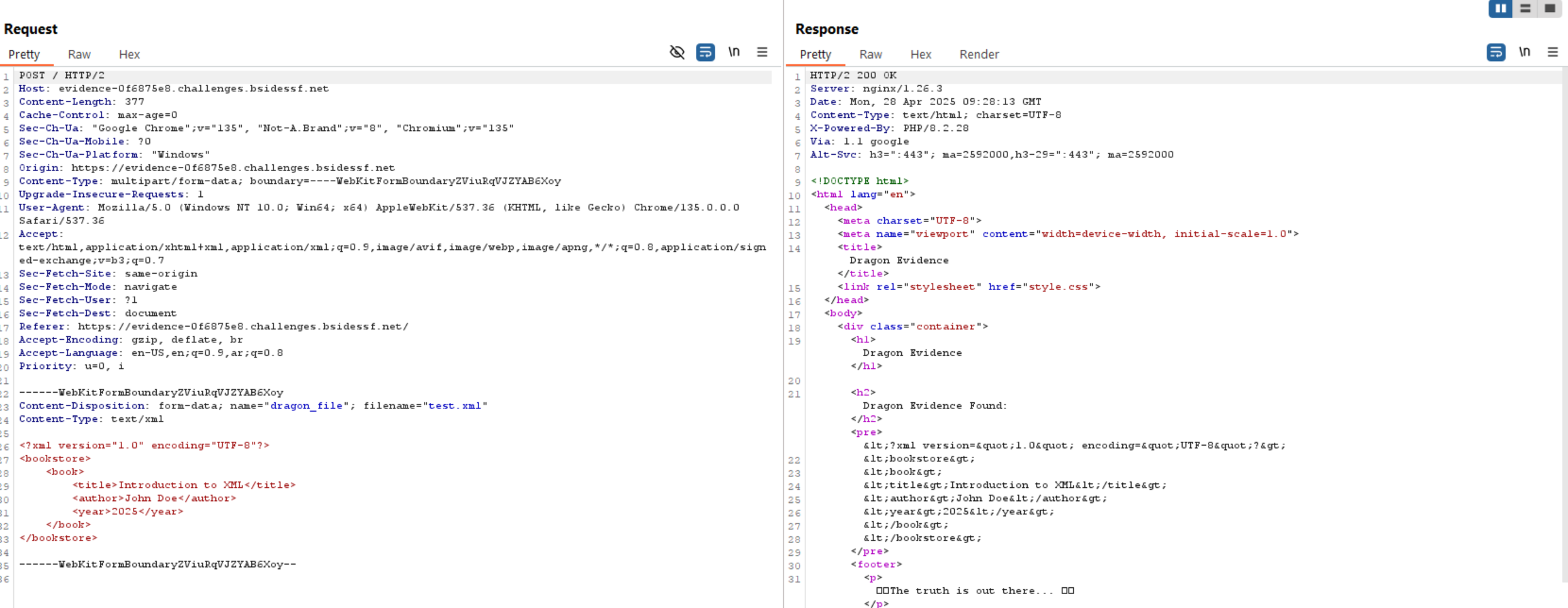This screenshot has width=1568, height=608.
Task: Select combined tabbed layout icon
Action: click(x=1550, y=8)
